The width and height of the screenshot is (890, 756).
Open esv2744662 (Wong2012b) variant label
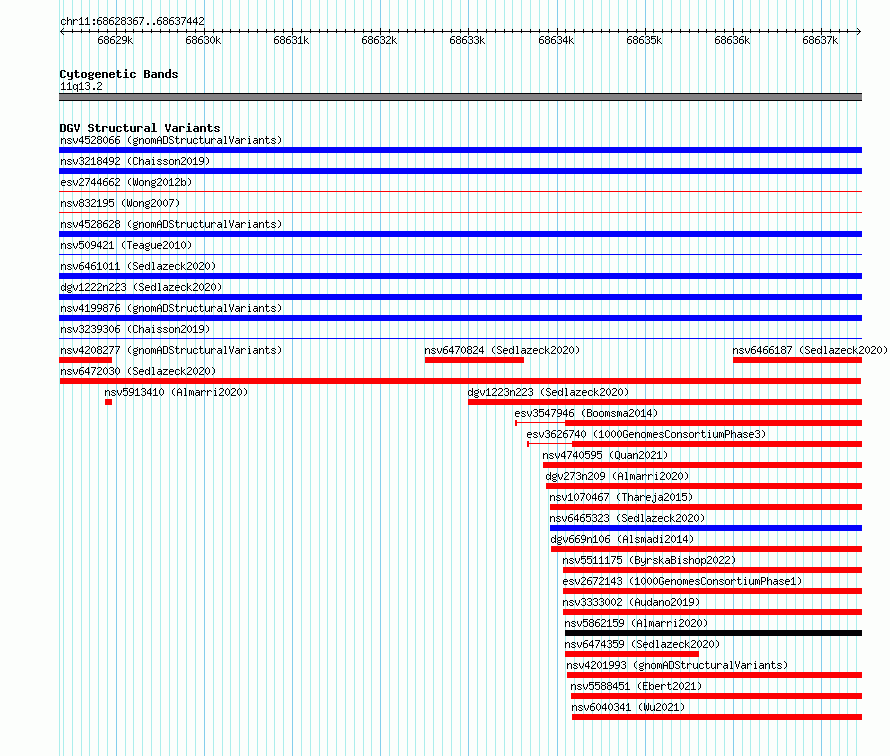[x=126, y=182]
